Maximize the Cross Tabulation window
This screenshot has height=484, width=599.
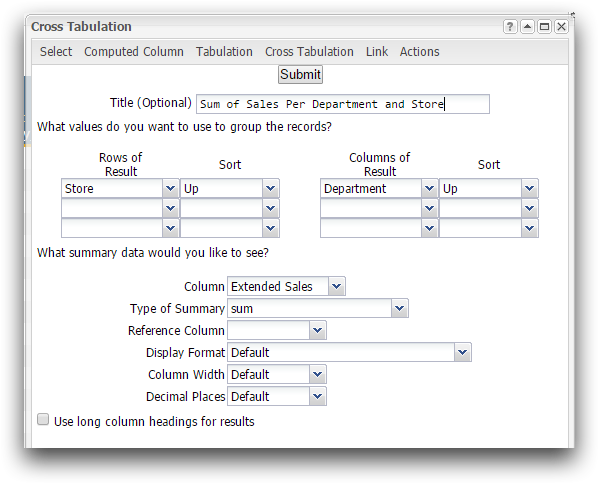[x=544, y=27]
